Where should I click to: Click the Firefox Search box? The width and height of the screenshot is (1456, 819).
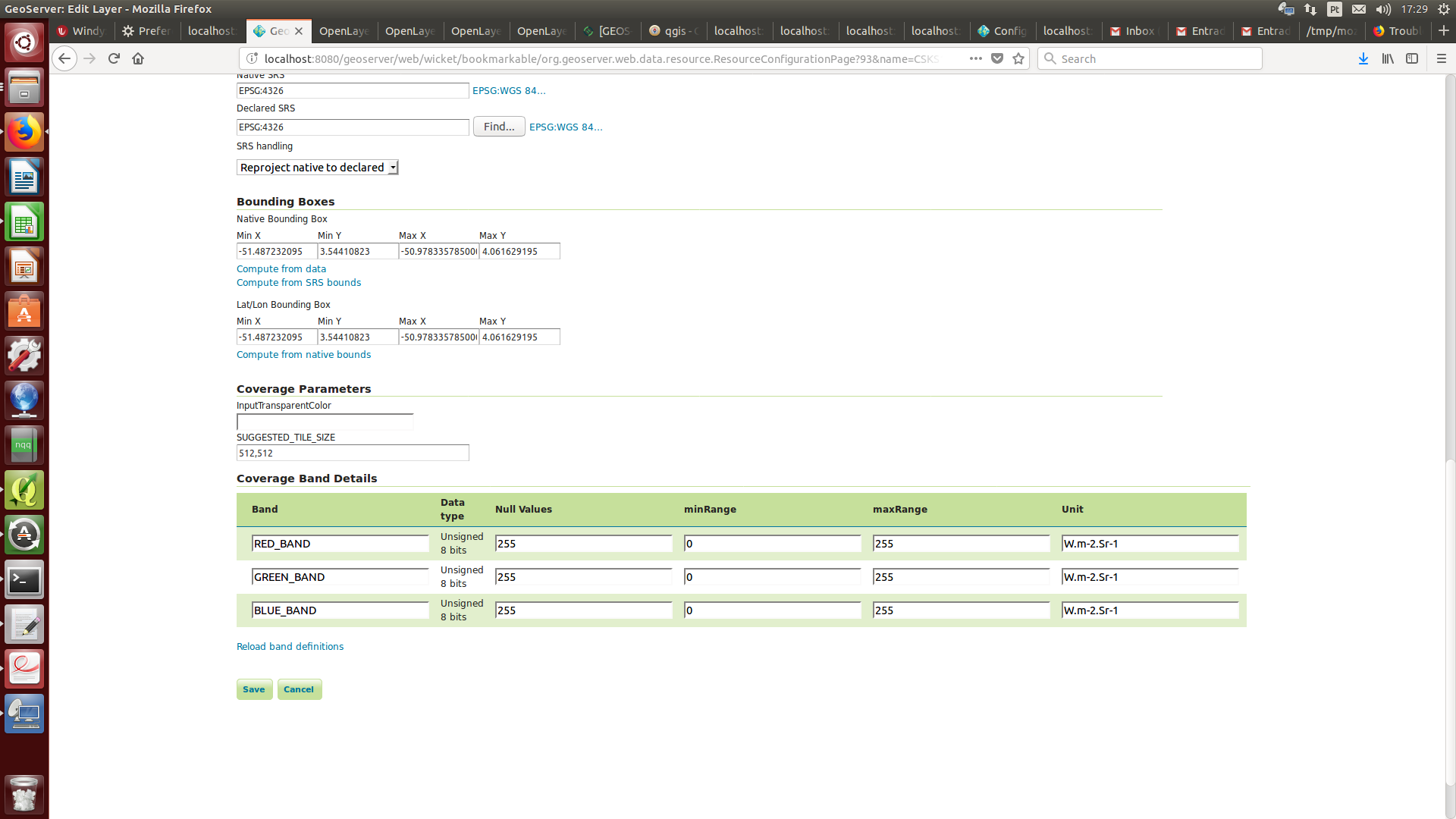point(1150,58)
